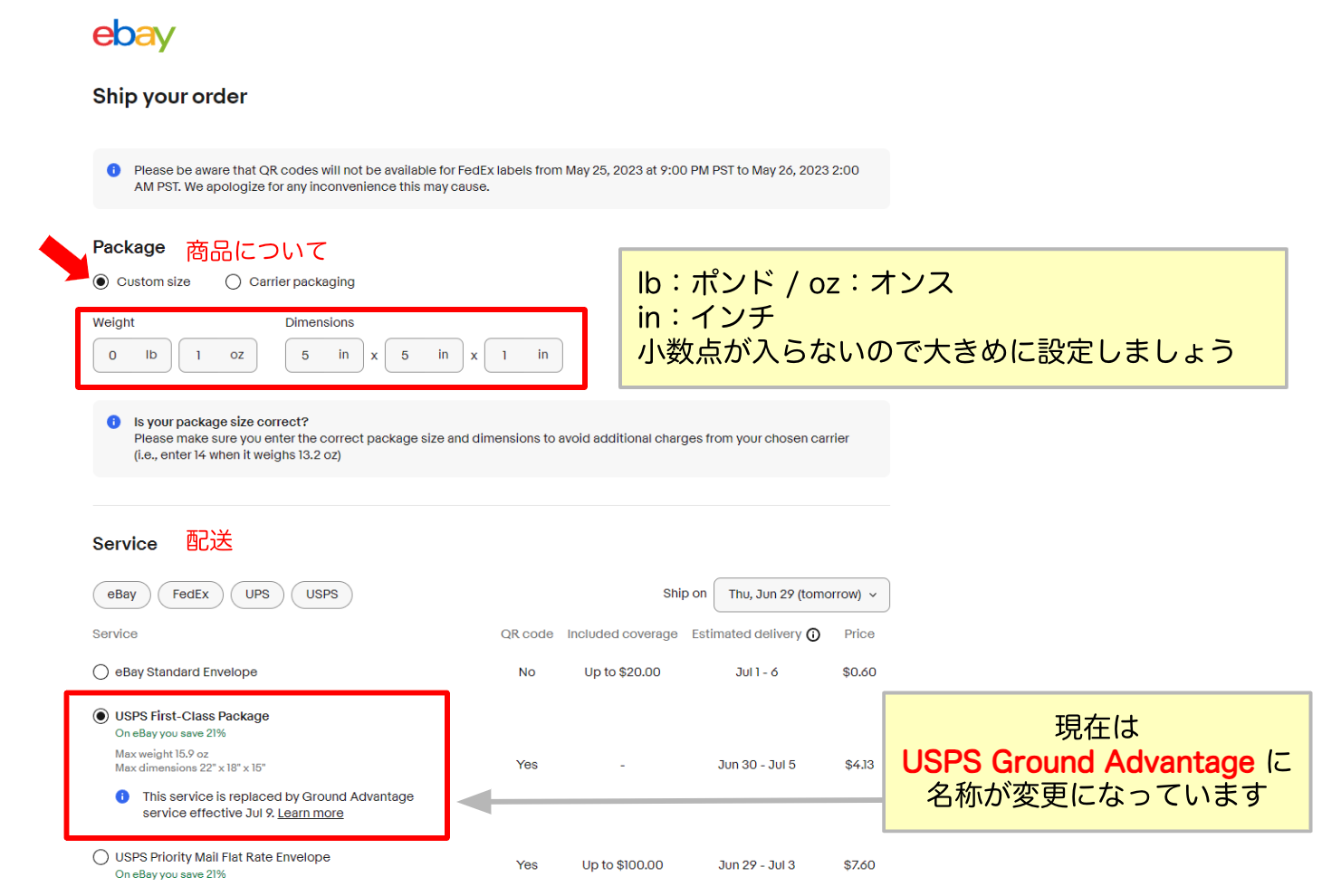Click the second dimension input showing 5 in
This screenshot has width=1322, height=896.
coord(424,355)
